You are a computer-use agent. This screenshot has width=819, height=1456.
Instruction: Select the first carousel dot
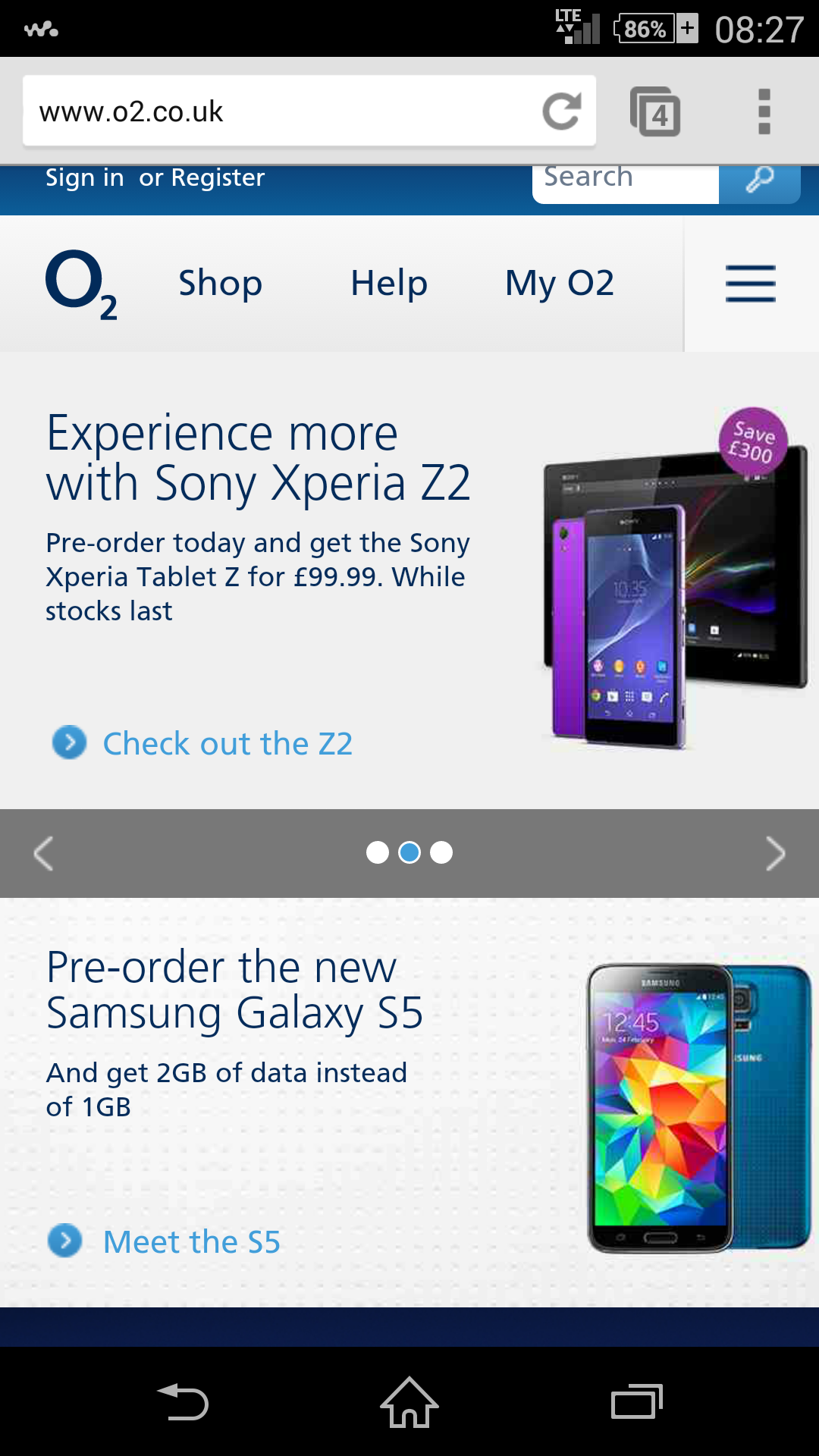(378, 852)
